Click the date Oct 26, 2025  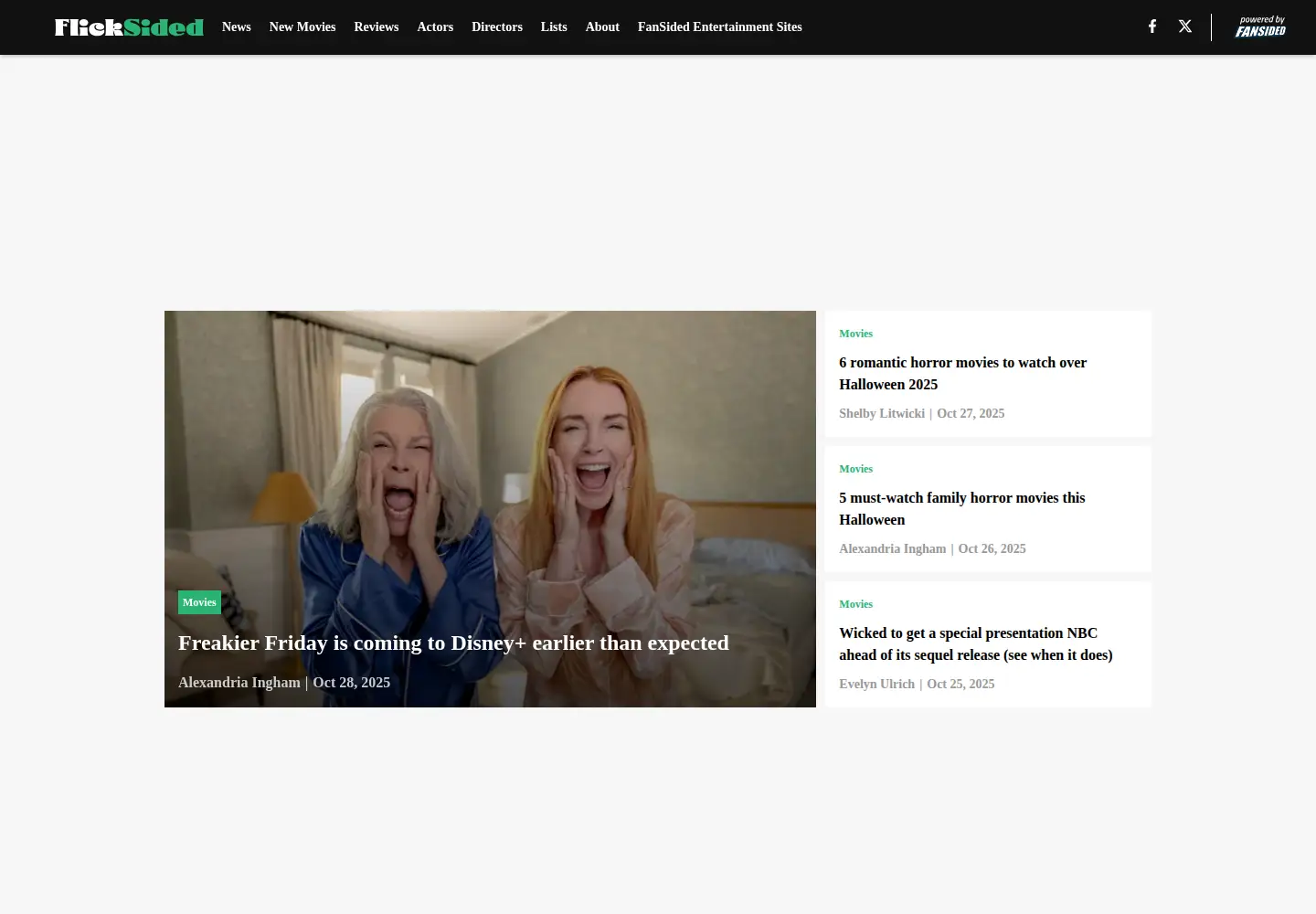992,549
